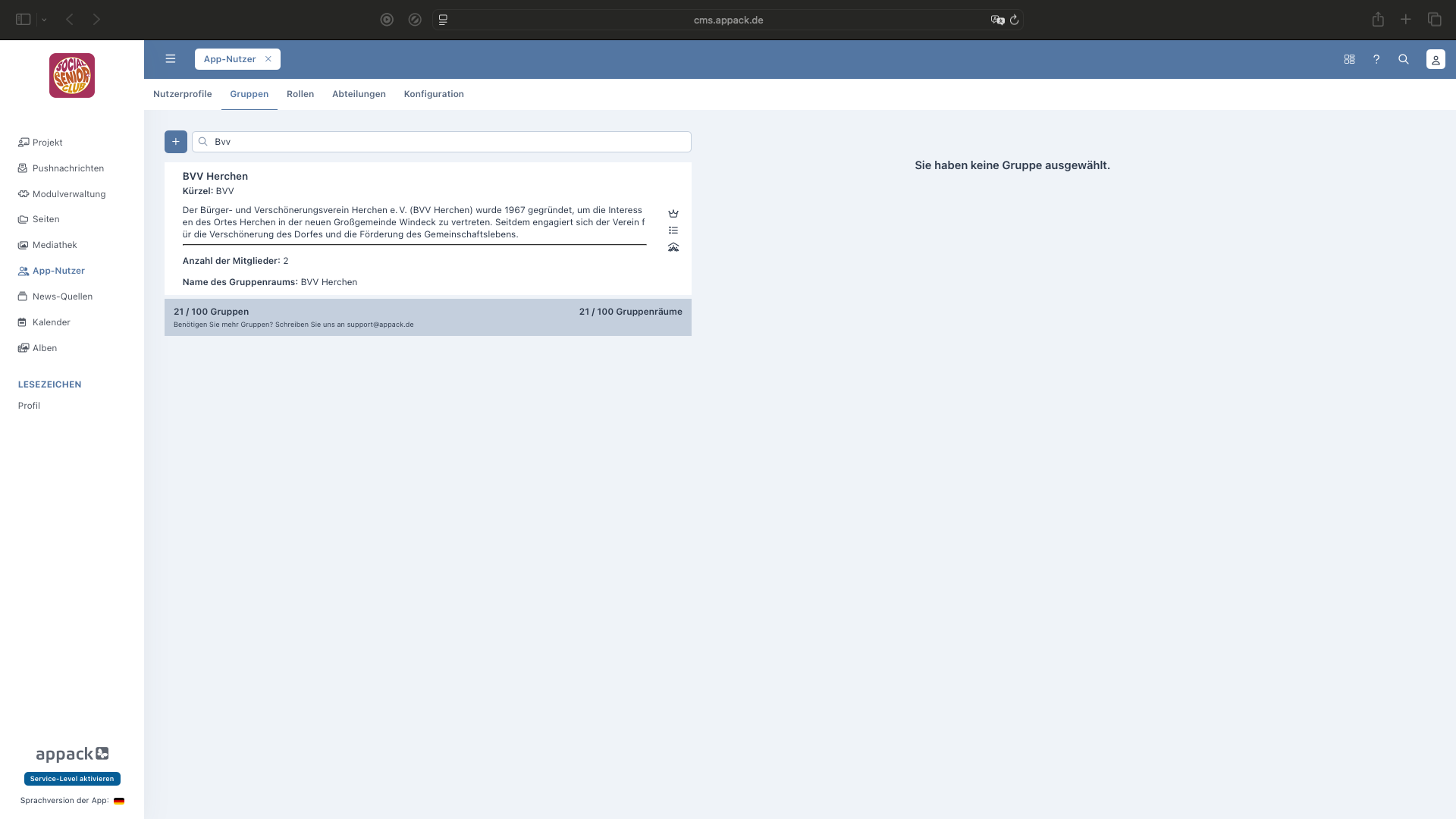This screenshot has width=1456, height=819.
Task: Expand the Safari sidebar dropdown chevron
Action: click(x=44, y=20)
